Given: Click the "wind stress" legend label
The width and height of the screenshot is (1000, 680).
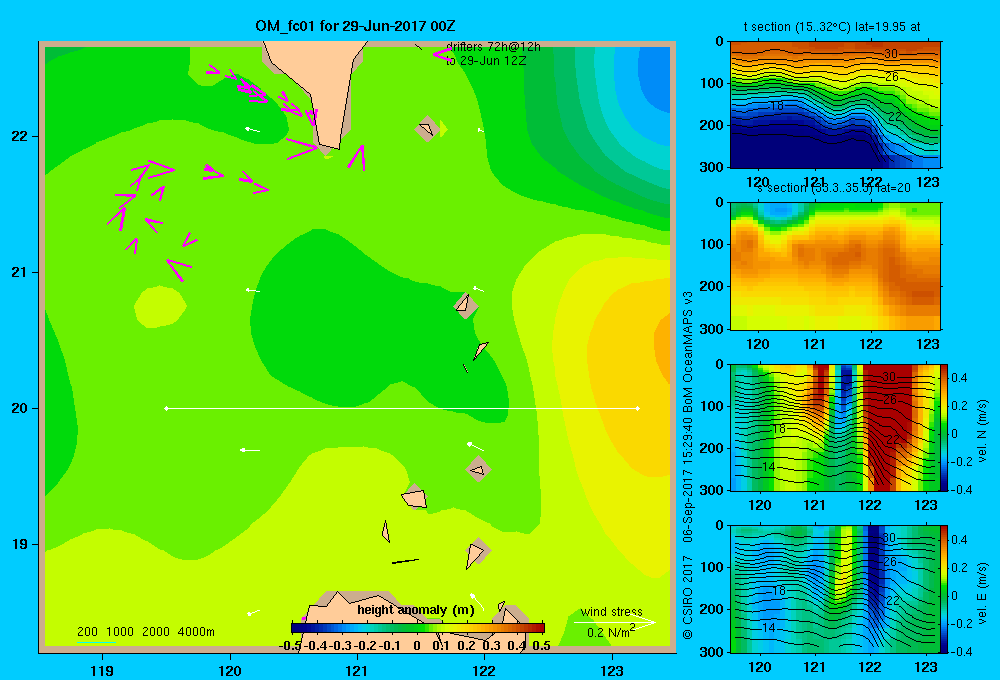Looking at the screenshot, I should click(611, 611).
